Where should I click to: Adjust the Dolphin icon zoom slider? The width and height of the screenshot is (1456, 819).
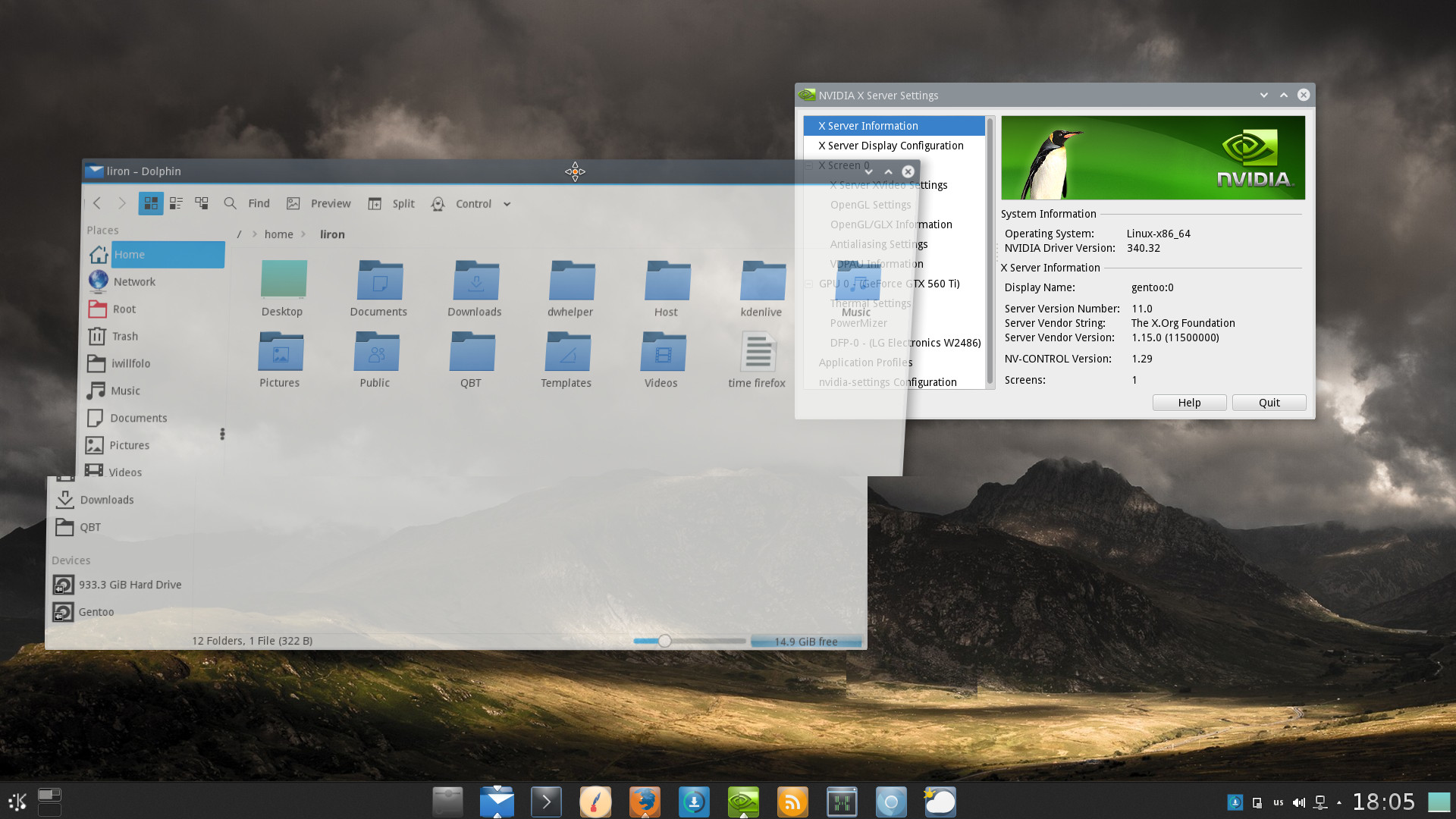[x=689, y=642]
